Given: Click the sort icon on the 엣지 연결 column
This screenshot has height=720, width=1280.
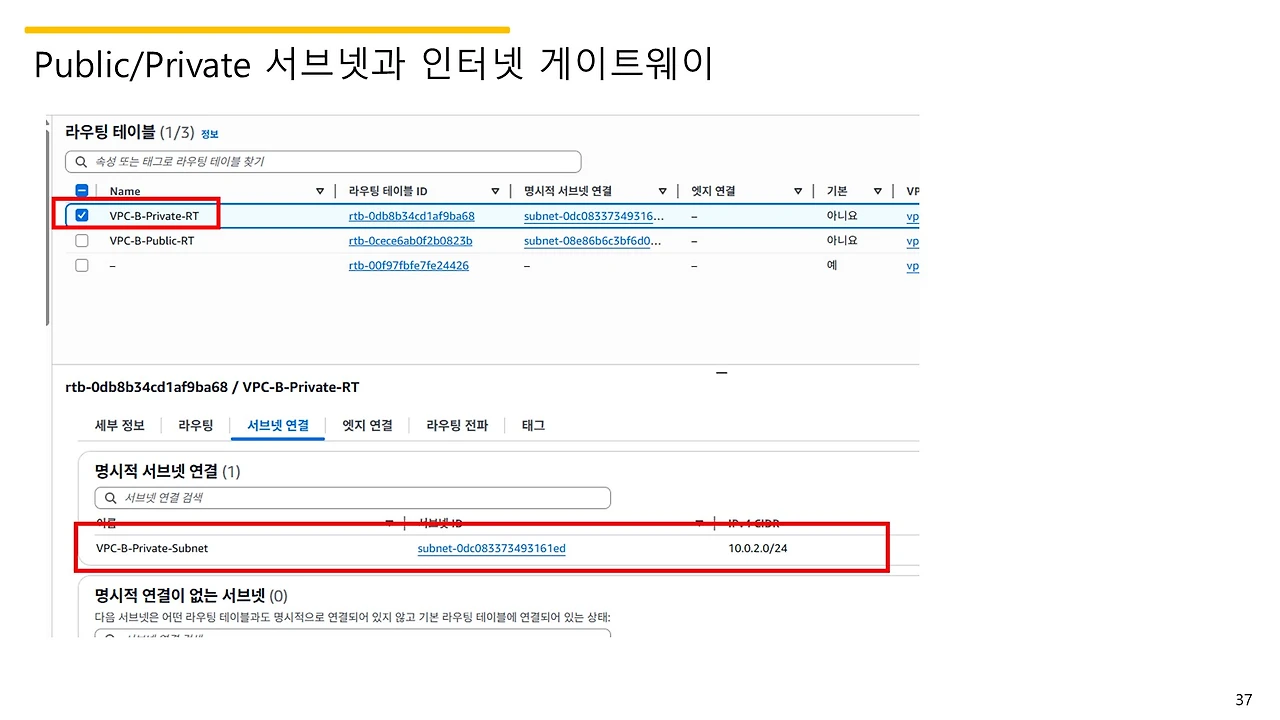Looking at the screenshot, I should [x=797, y=190].
